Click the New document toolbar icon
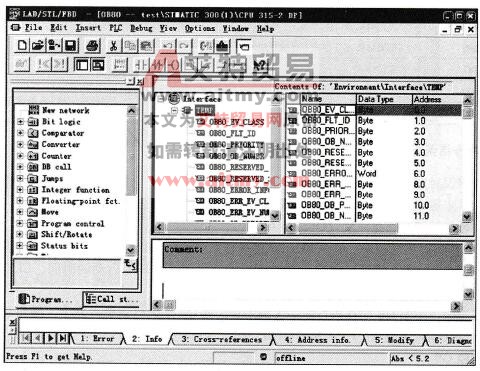Screen dimensions: 480x371 click(x=22, y=45)
